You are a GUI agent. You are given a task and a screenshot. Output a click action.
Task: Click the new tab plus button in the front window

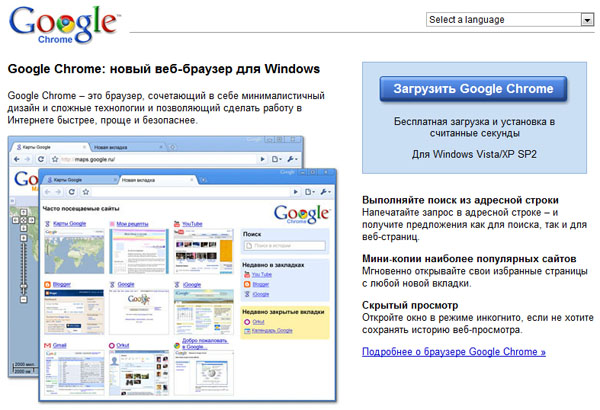pos(204,180)
